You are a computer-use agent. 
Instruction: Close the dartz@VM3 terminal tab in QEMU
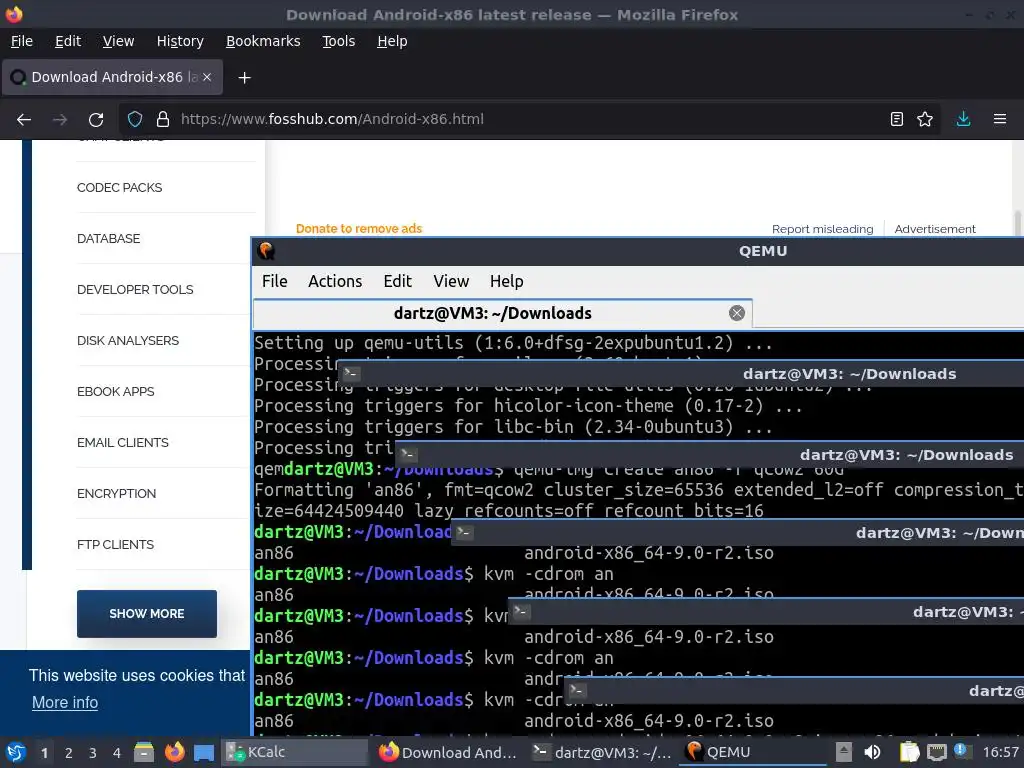[x=737, y=313]
